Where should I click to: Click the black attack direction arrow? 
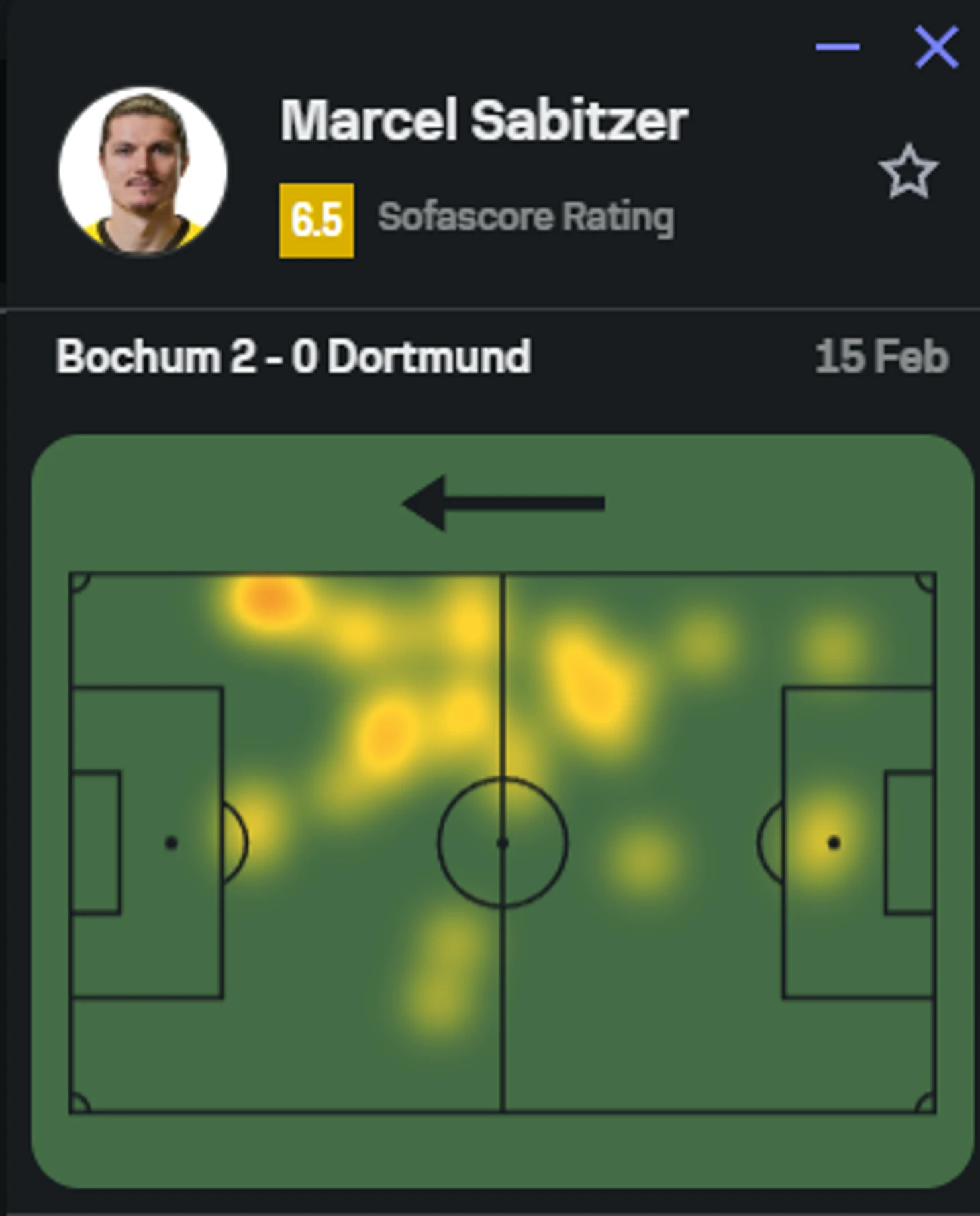click(x=503, y=504)
